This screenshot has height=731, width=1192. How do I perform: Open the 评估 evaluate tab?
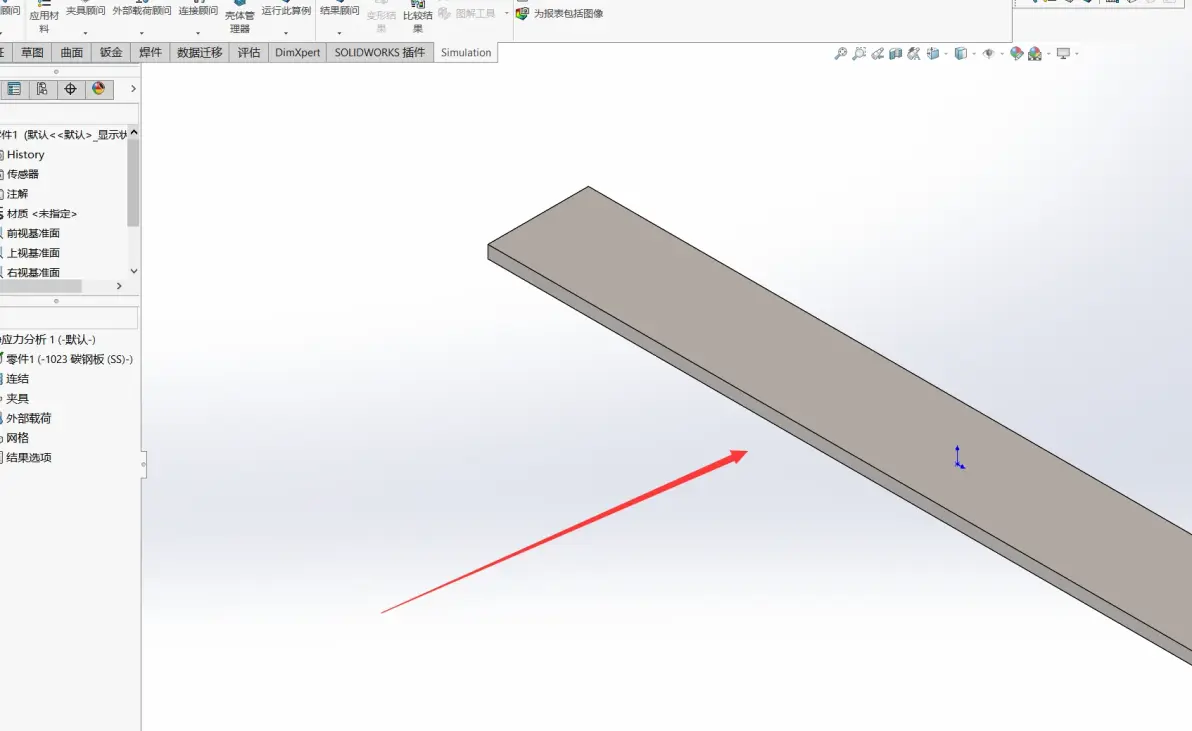click(x=249, y=52)
